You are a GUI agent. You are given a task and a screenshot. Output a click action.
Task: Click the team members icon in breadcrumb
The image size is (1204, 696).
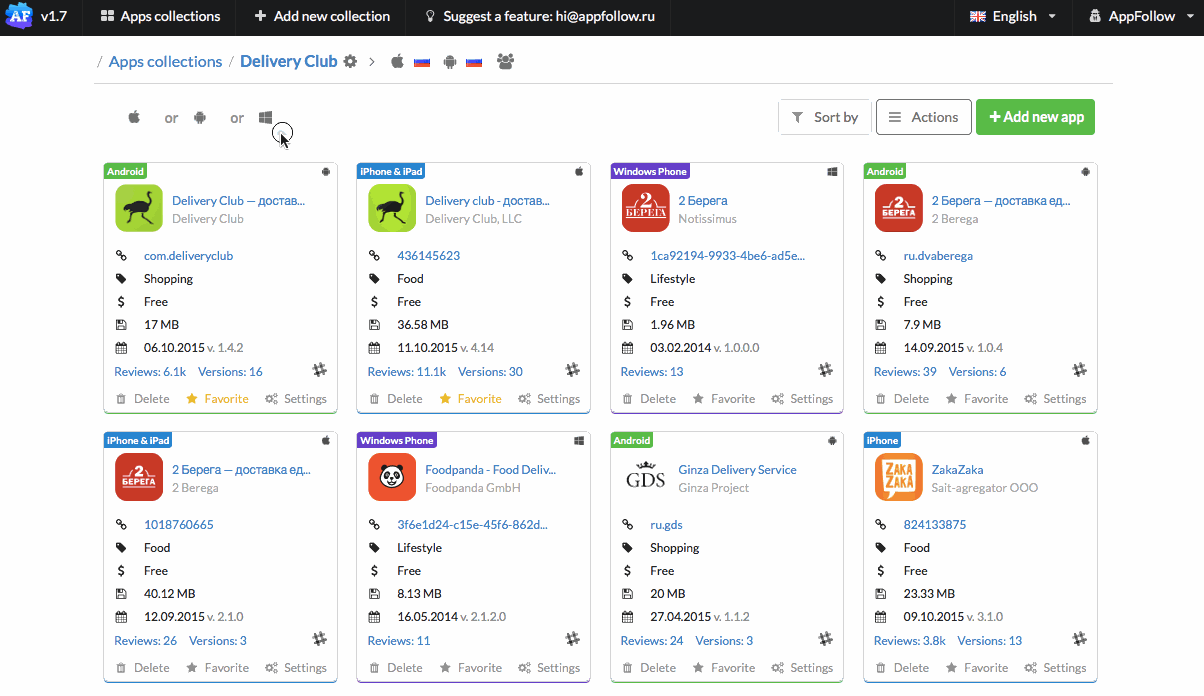point(505,61)
